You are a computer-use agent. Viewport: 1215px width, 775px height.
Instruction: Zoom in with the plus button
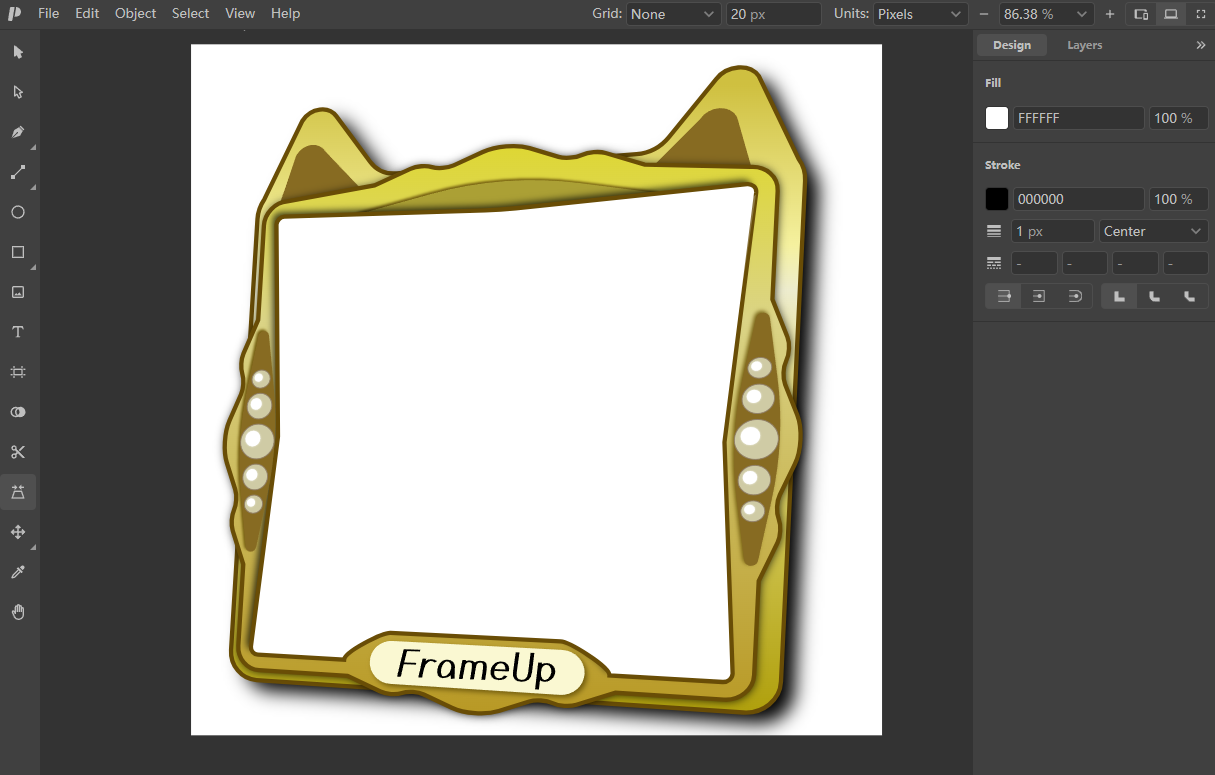1110,14
